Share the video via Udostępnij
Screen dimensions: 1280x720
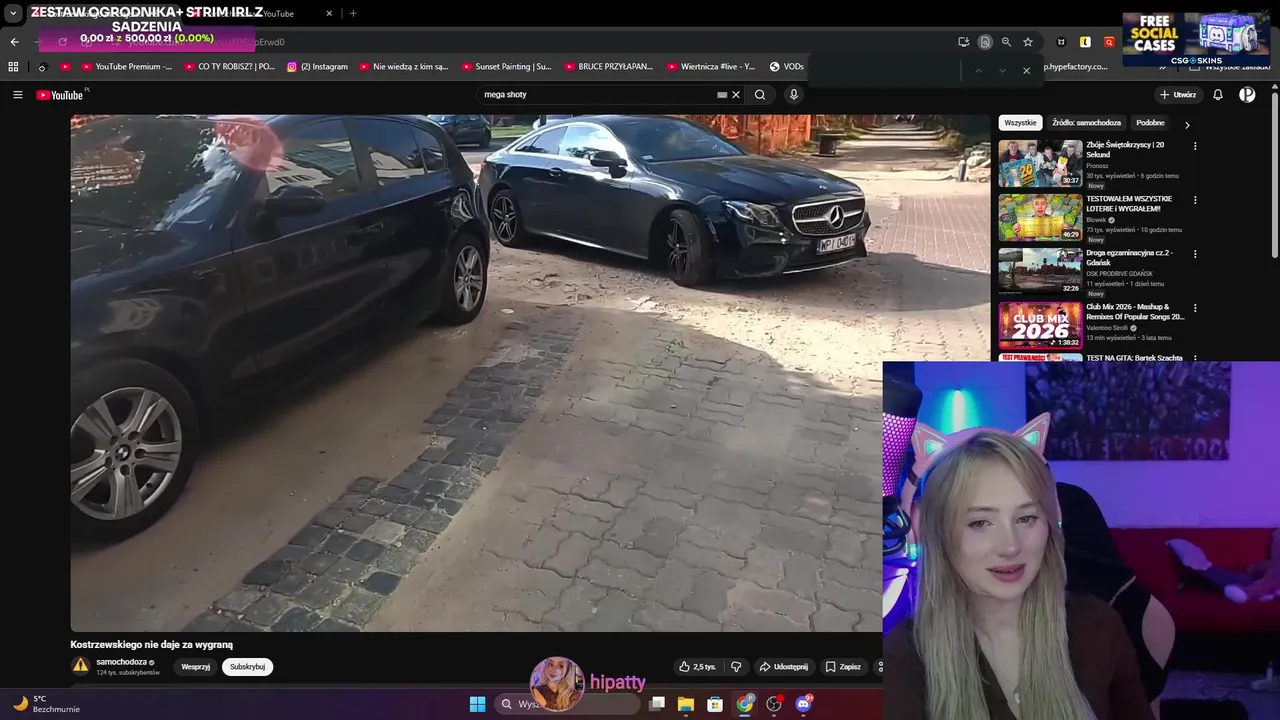click(x=783, y=667)
